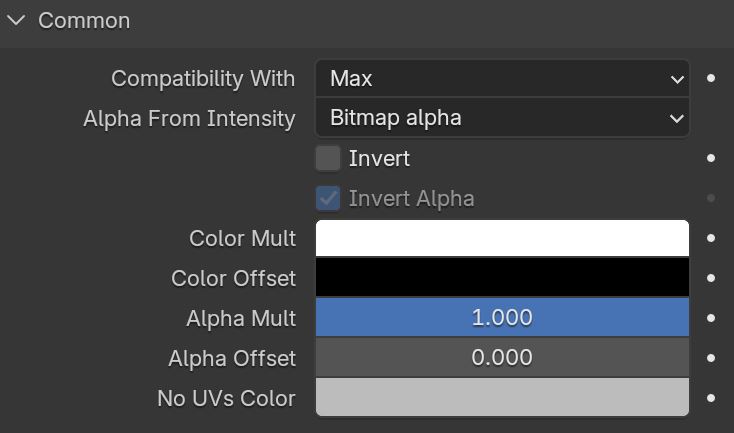Click animate dot beside Color Offset
734x433 pixels.
pos(711,278)
